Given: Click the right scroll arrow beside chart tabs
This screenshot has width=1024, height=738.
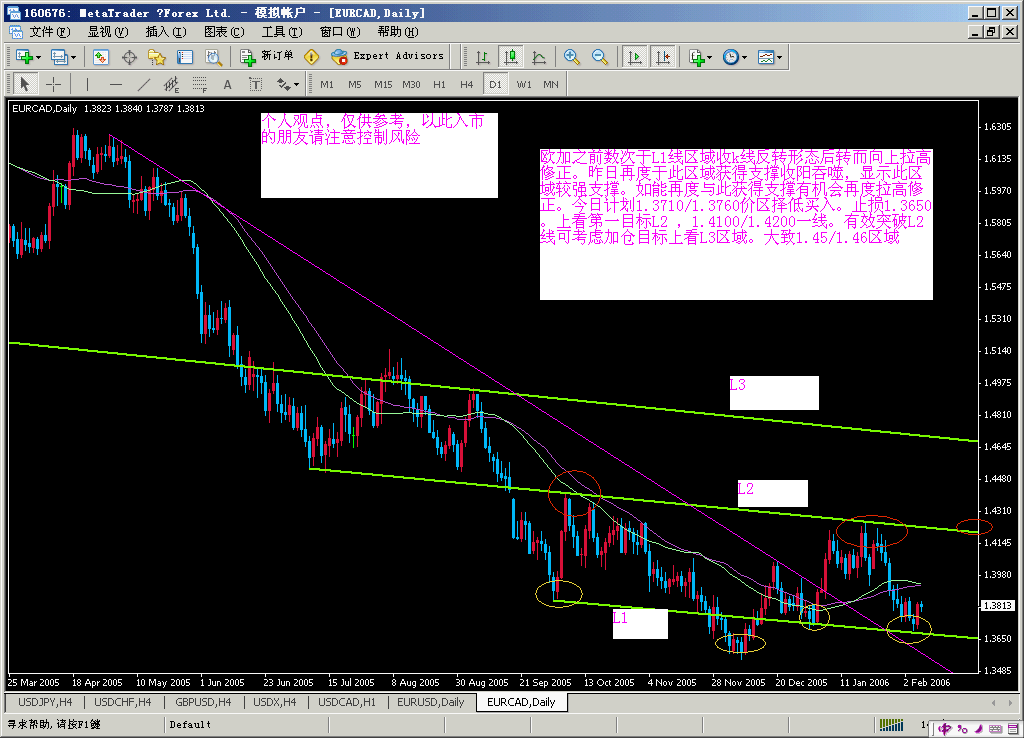Looking at the screenshot, I should [1008, 703].
